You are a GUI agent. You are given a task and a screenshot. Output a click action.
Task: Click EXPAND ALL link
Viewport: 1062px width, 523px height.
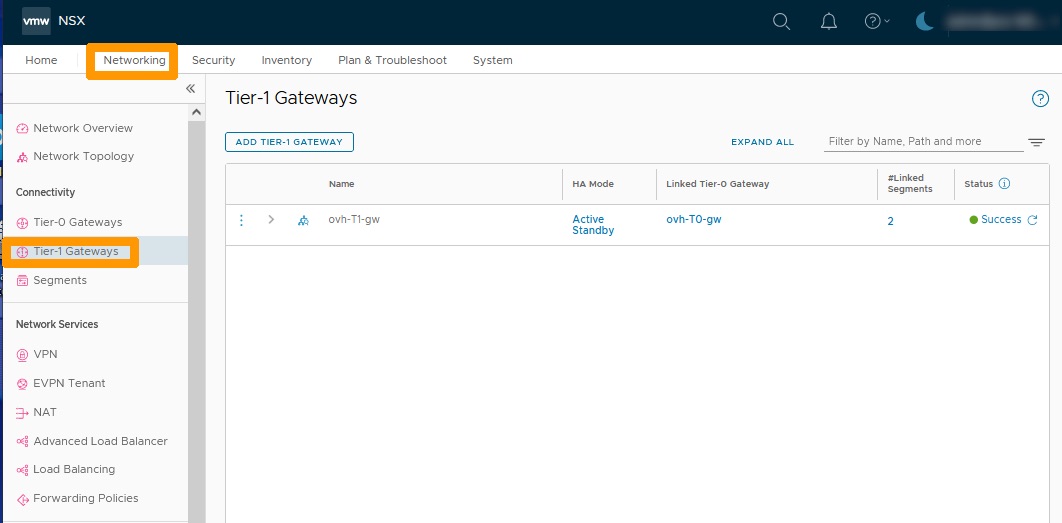(x=763, y=142)
